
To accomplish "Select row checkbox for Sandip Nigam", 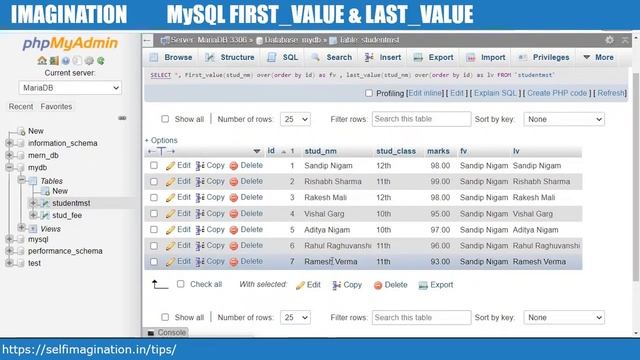I will [153, 165].
